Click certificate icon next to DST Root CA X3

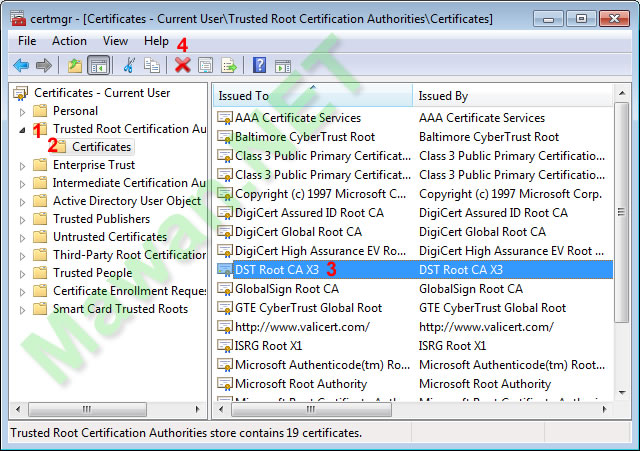(225, 270)
